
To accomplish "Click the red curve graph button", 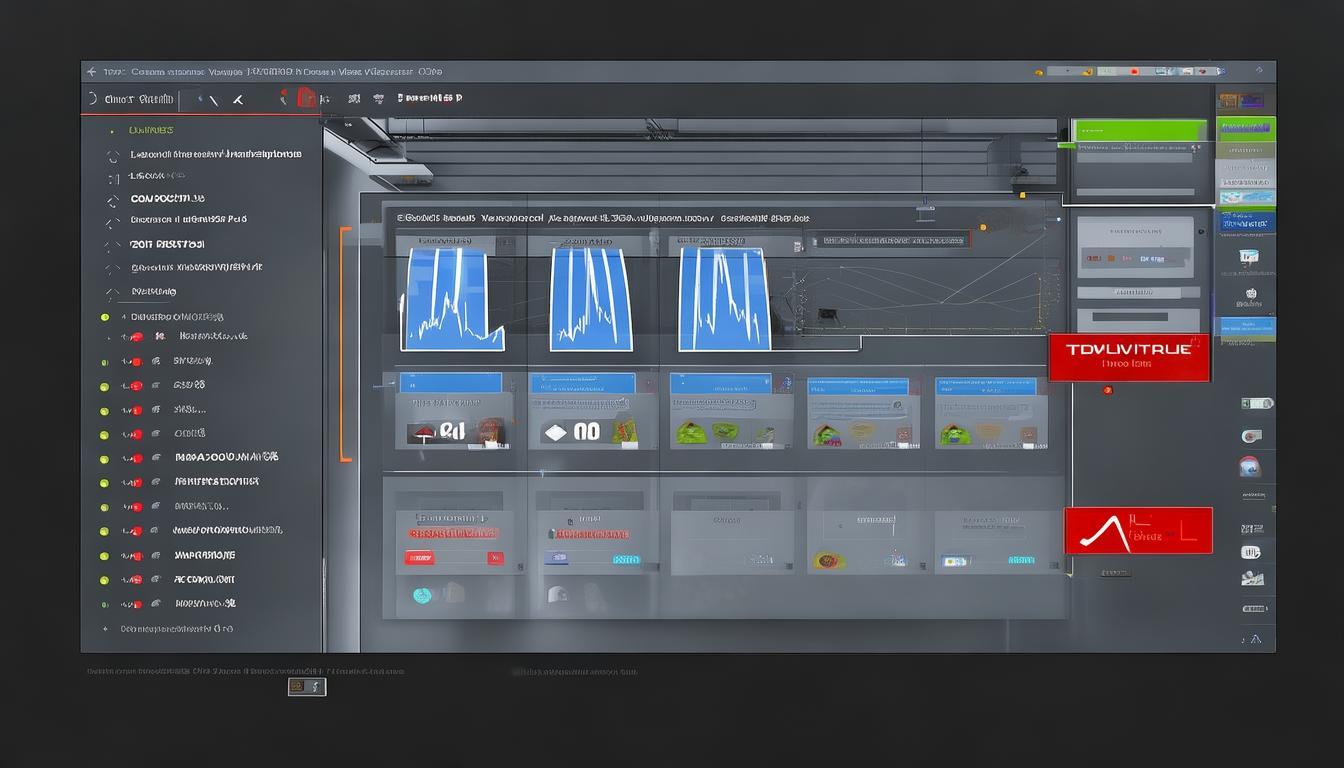I will coord(1138,531).
